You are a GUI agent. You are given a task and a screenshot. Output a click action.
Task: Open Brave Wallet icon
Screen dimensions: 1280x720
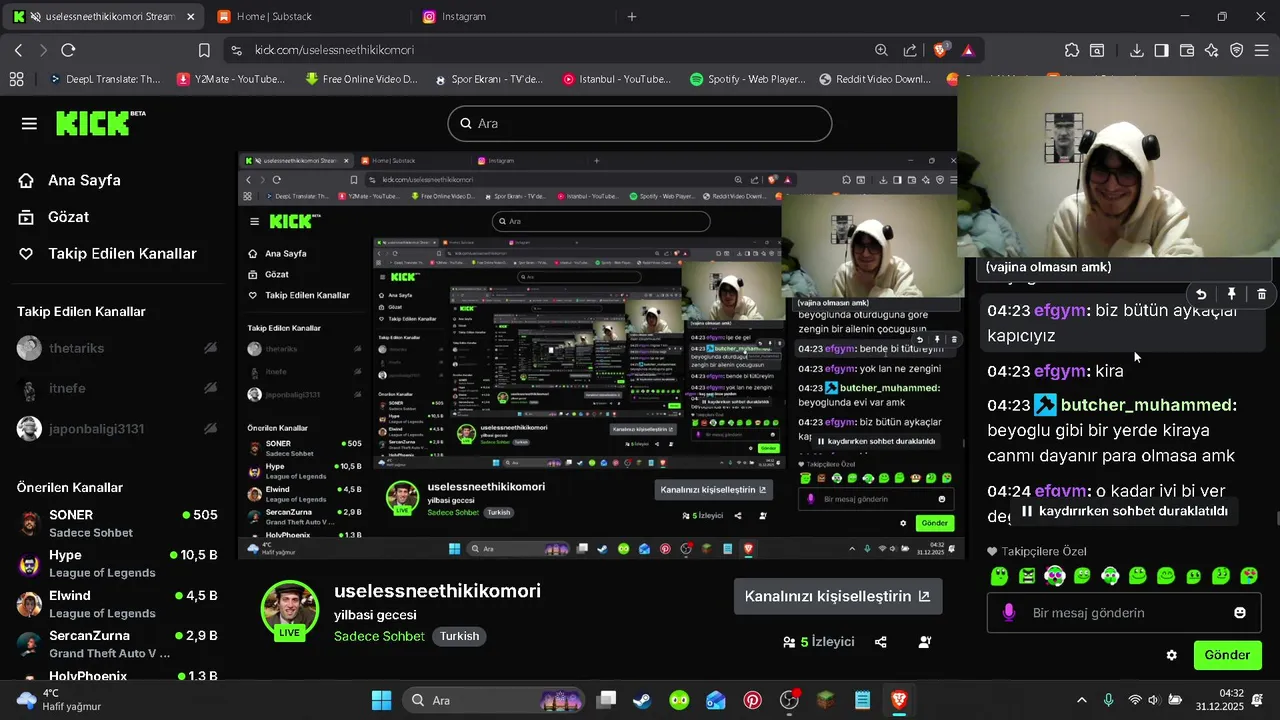click(x=1187, y=50)
